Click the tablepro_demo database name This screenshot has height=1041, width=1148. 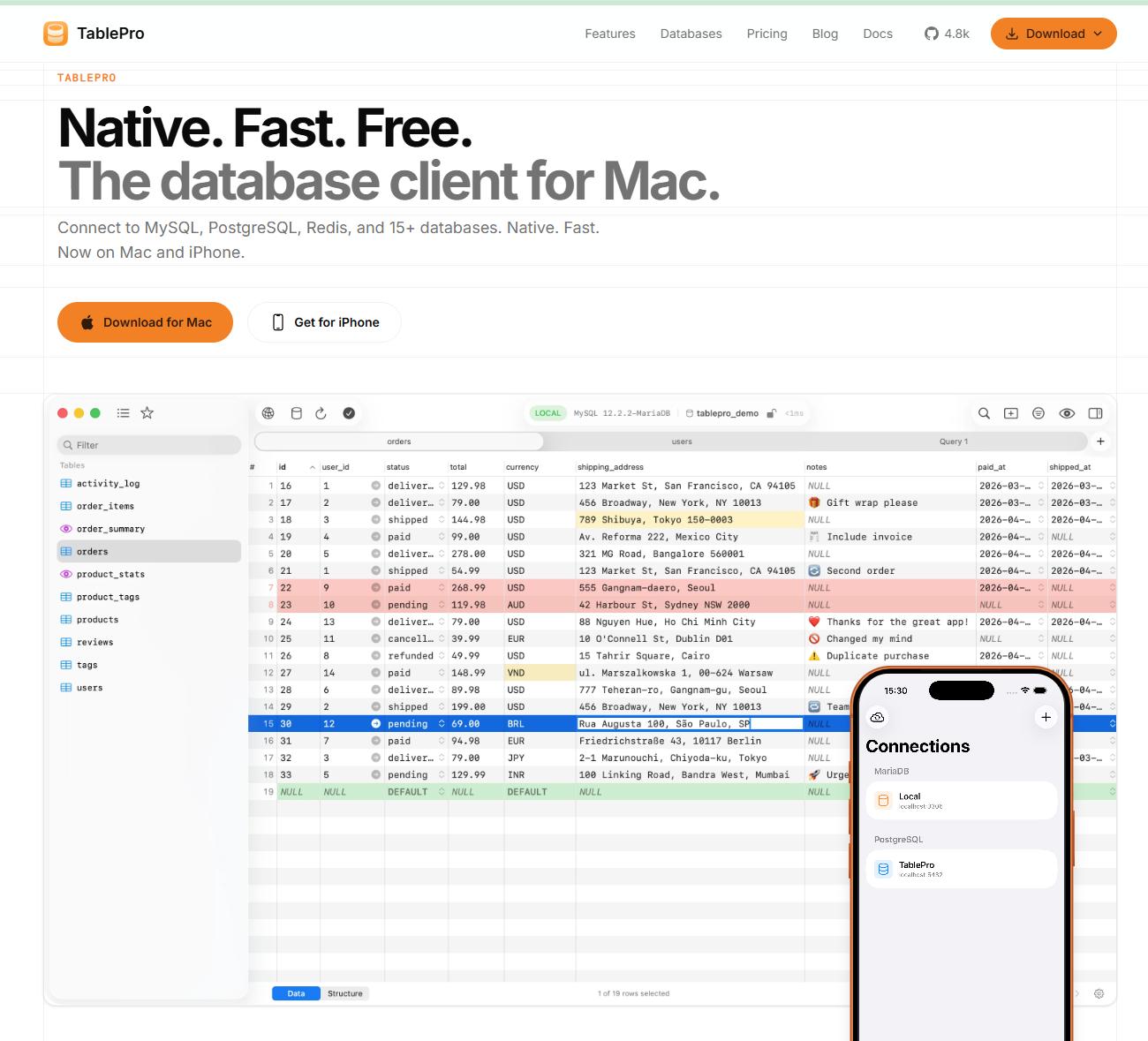[728, 413]
